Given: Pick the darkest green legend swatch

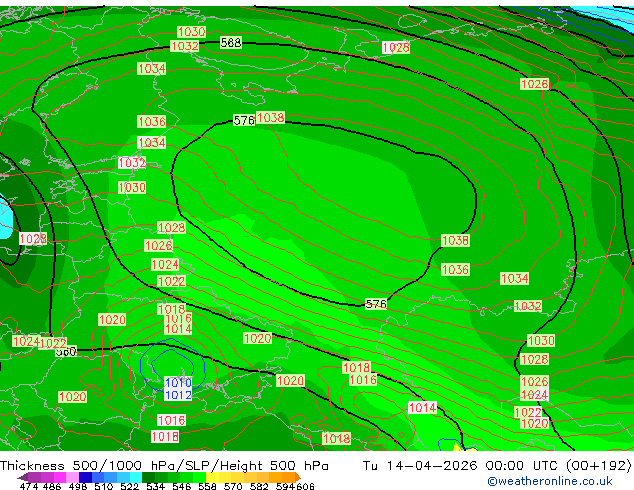Looking at the screenshot, I should [x=148, y=477].
